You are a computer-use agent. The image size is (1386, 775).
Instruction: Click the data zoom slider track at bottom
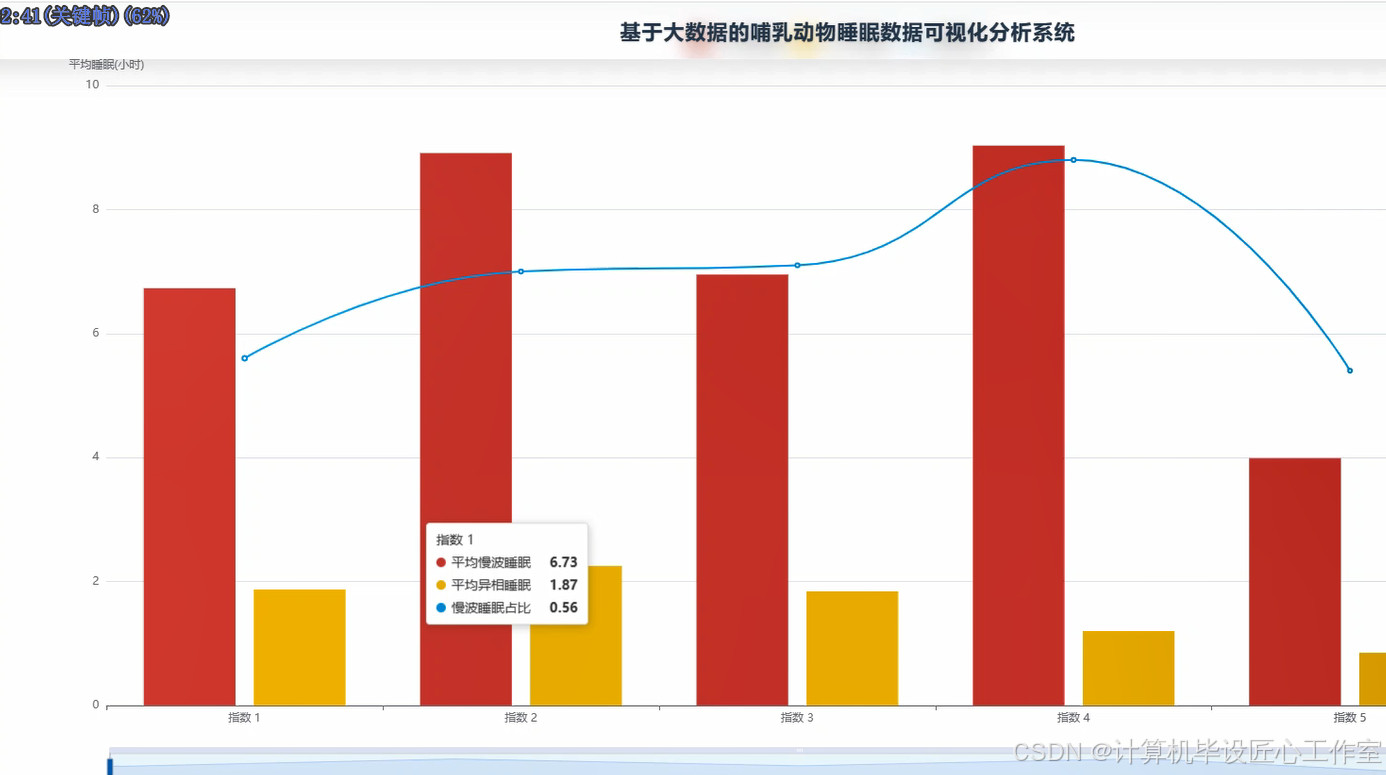(747, 762)
